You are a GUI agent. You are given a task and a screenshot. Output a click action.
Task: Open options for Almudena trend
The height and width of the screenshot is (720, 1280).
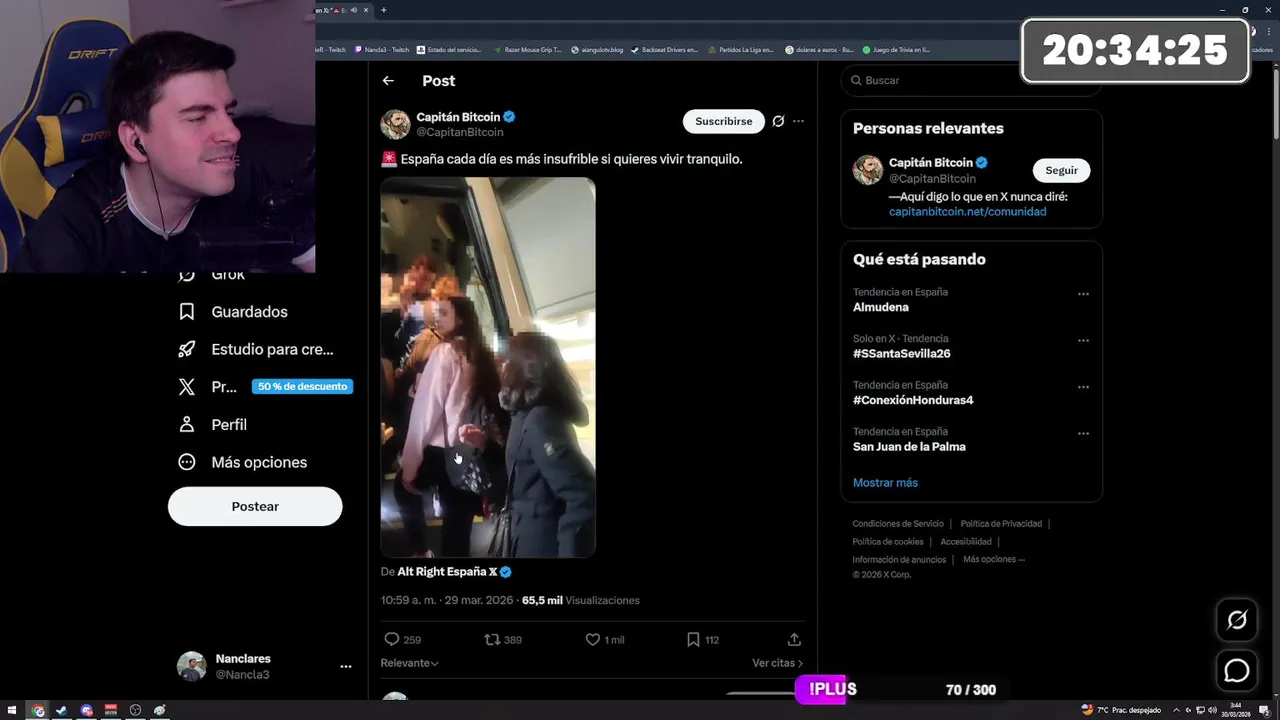(1083, 294)
